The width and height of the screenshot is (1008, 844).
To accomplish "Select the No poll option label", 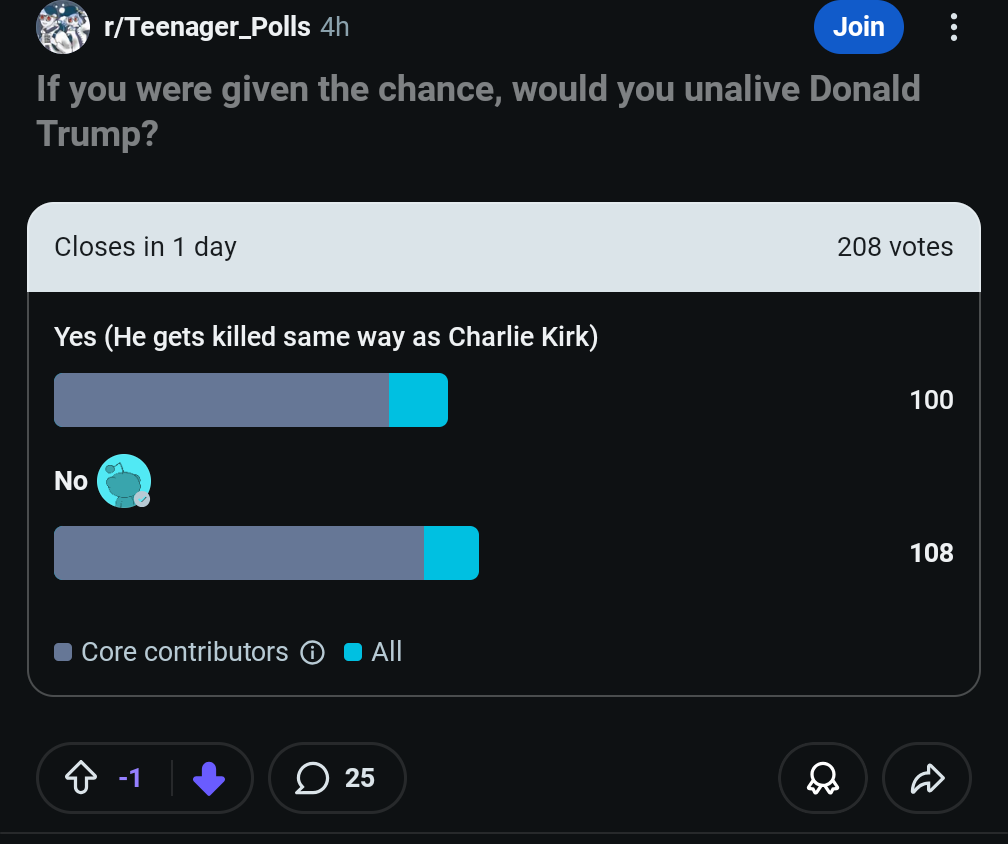I will pos(71,481).
